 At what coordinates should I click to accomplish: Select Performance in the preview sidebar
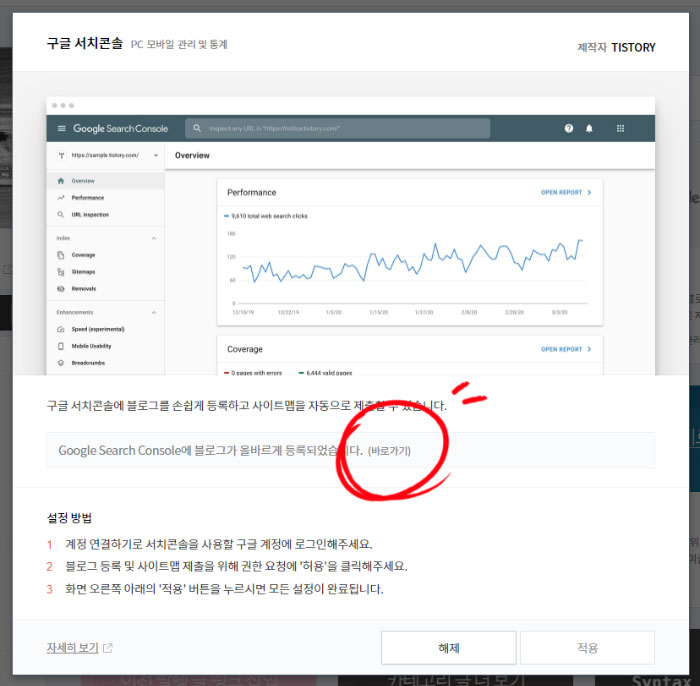coord(105,198)
